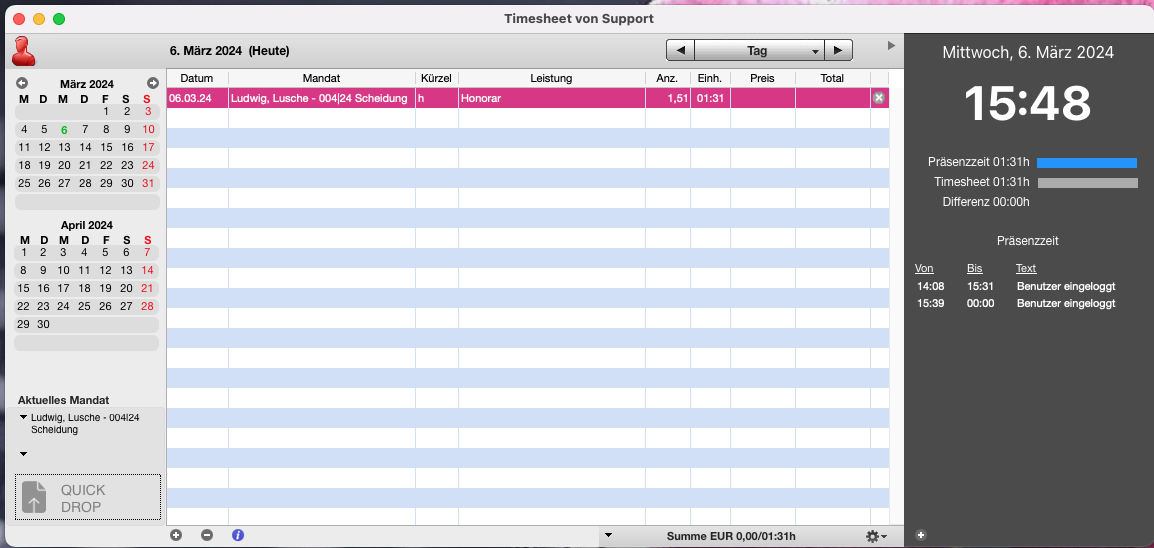The image size is (1154, 548).
Task: Add a Präsenzzeit entry with plus icon
Action: [x=921, y=535]
